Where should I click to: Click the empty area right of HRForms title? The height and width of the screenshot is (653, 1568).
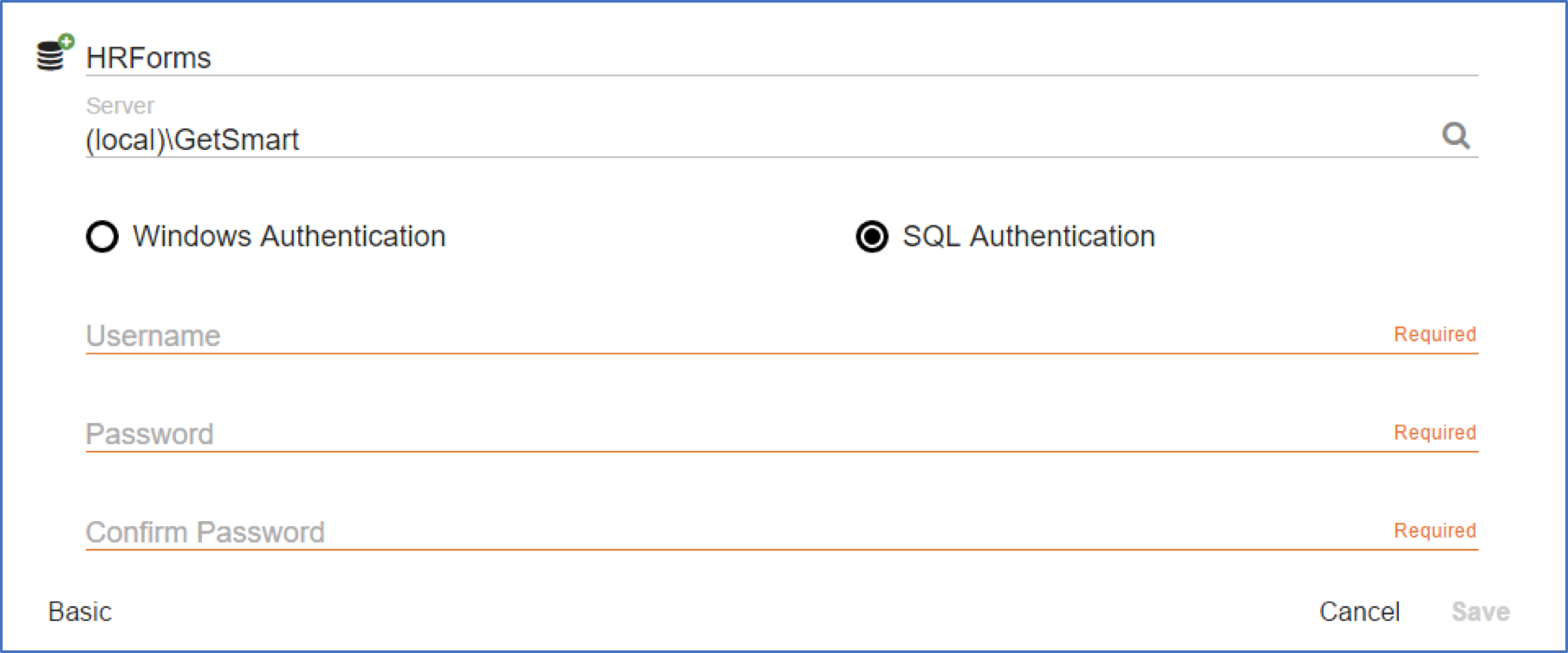(867, 57)
